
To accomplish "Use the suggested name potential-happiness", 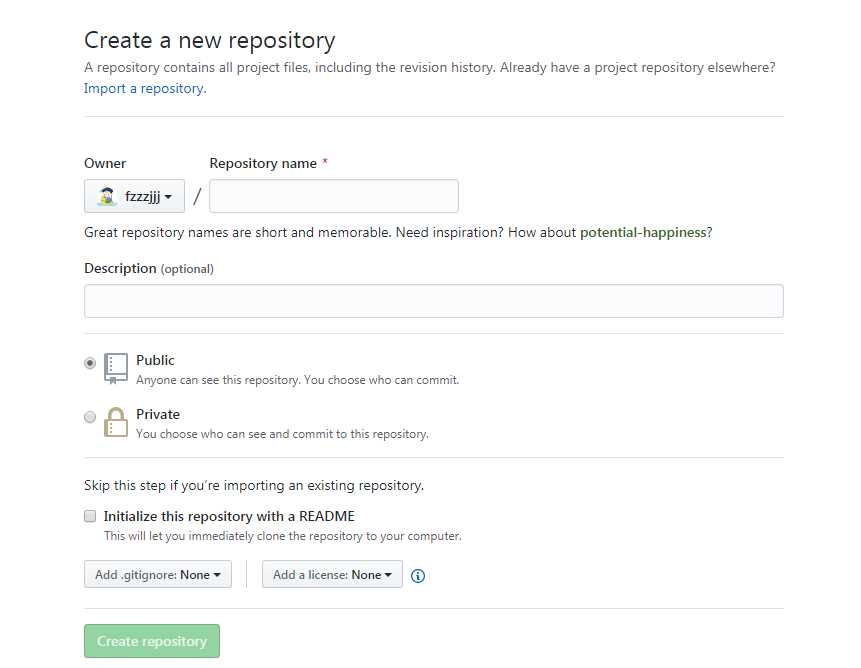I will 643,232.
